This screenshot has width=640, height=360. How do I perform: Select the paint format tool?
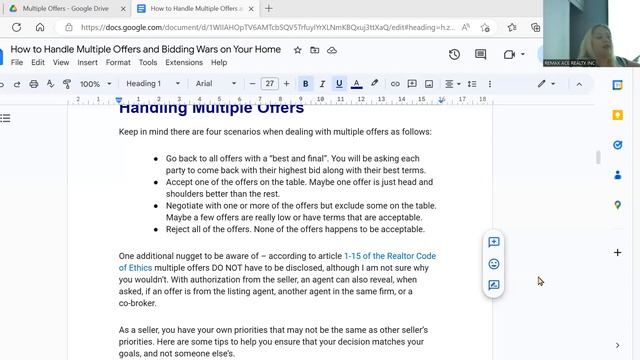tap(67, 84)
